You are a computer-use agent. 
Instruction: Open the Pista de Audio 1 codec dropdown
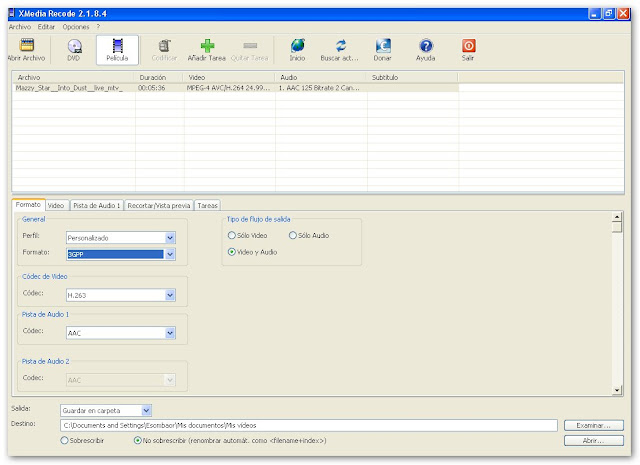click(170, 333)
